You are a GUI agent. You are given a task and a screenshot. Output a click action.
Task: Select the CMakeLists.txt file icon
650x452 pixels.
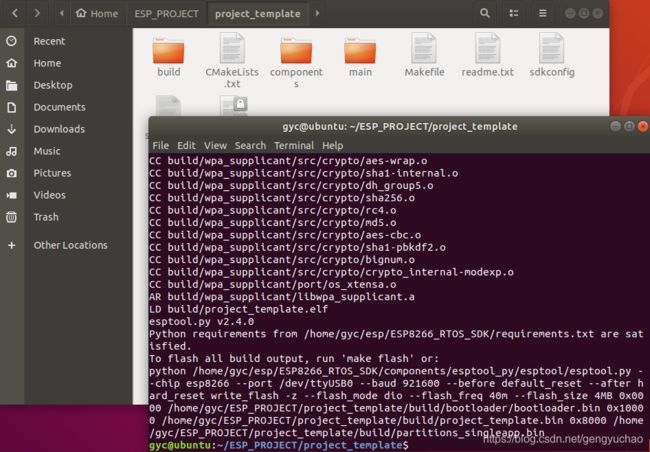[232, 49]
